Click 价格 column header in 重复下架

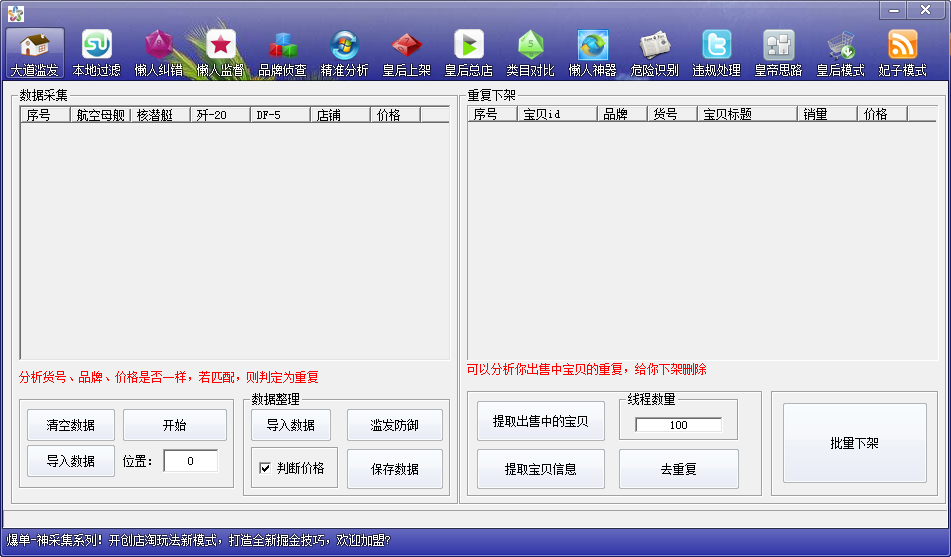[882, 113]
